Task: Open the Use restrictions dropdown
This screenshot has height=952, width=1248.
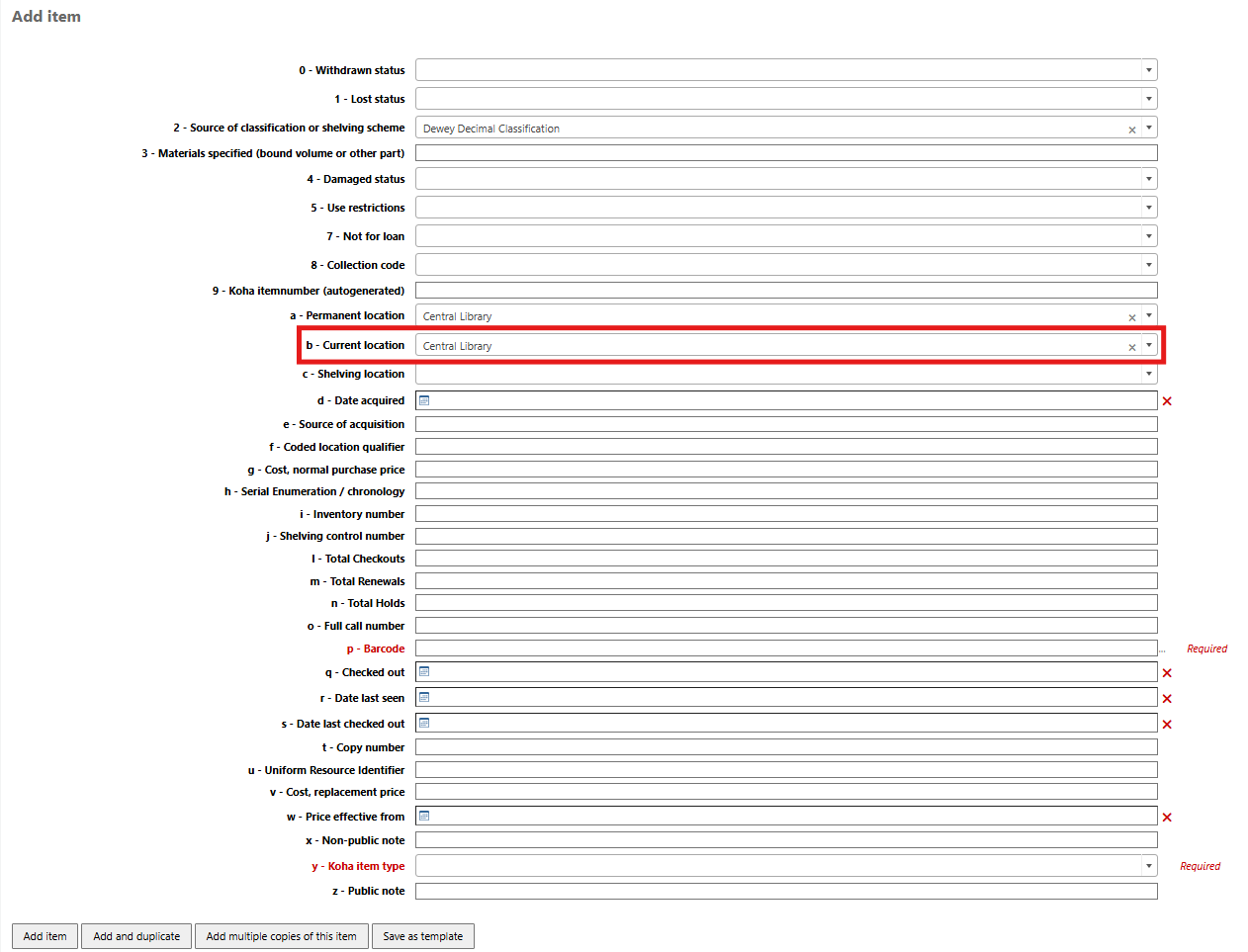Action: click(x=1149, y=208)
